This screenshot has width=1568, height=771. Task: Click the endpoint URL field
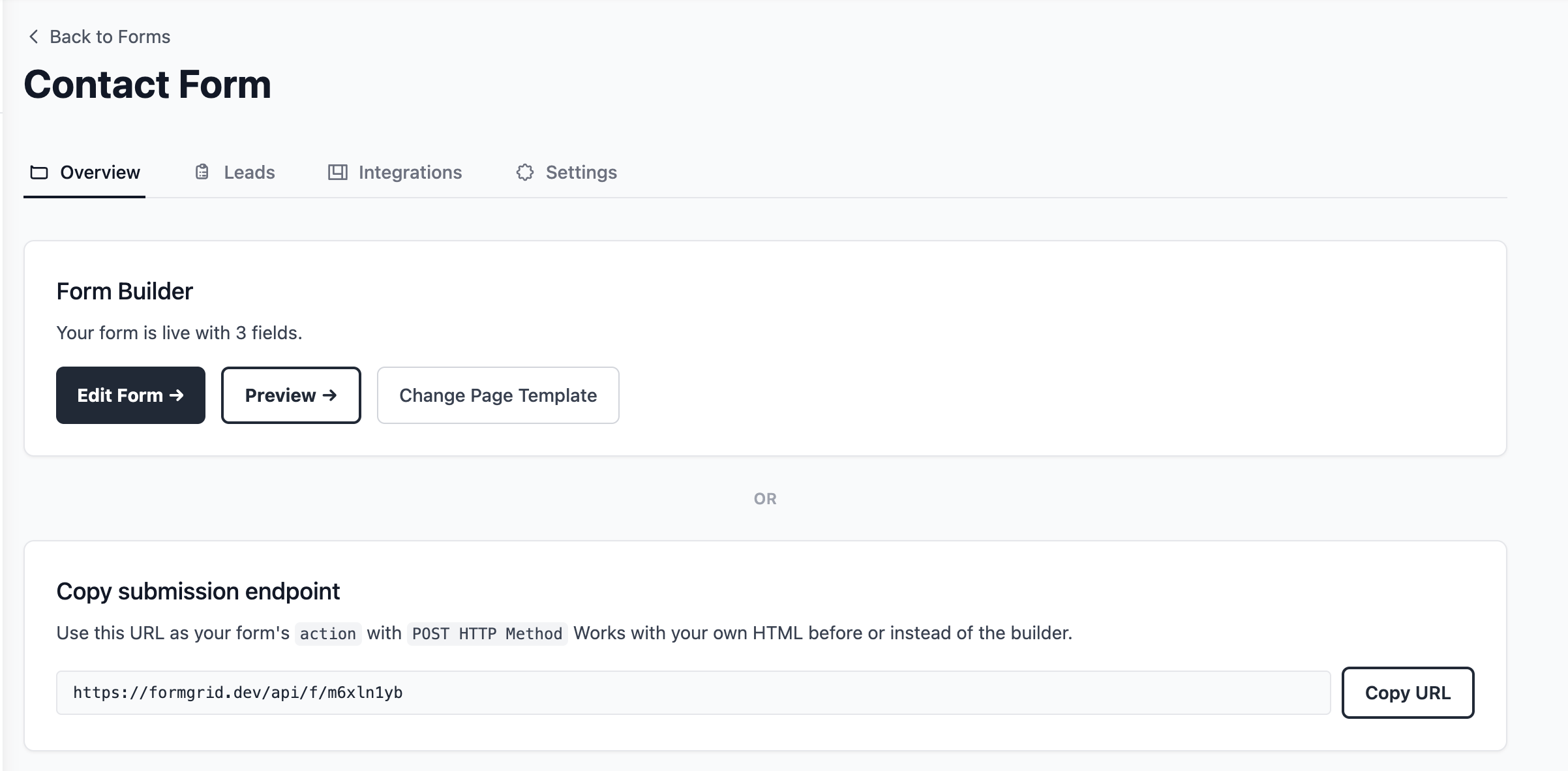click(x=693, y=693)
